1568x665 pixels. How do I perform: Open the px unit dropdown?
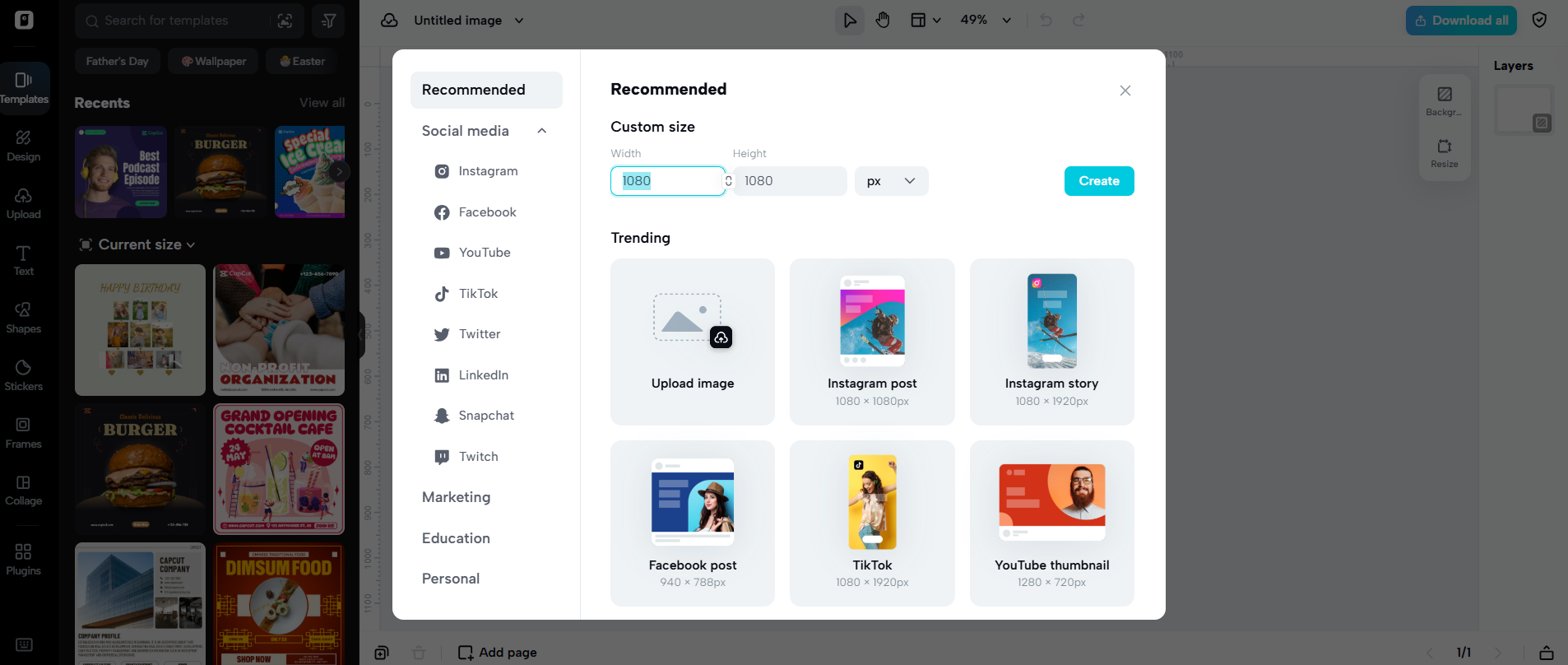891,181
